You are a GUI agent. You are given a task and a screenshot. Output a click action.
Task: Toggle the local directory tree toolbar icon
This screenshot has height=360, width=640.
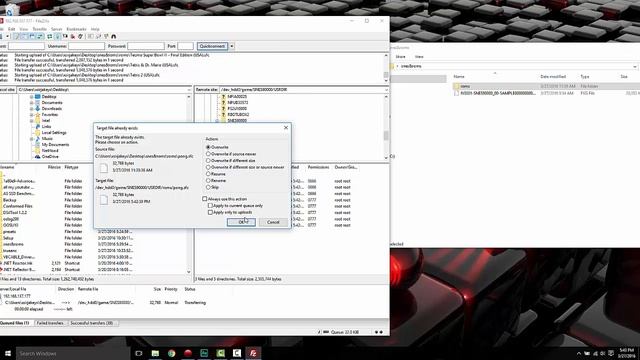pyautogui.click(x=24, y=36)
